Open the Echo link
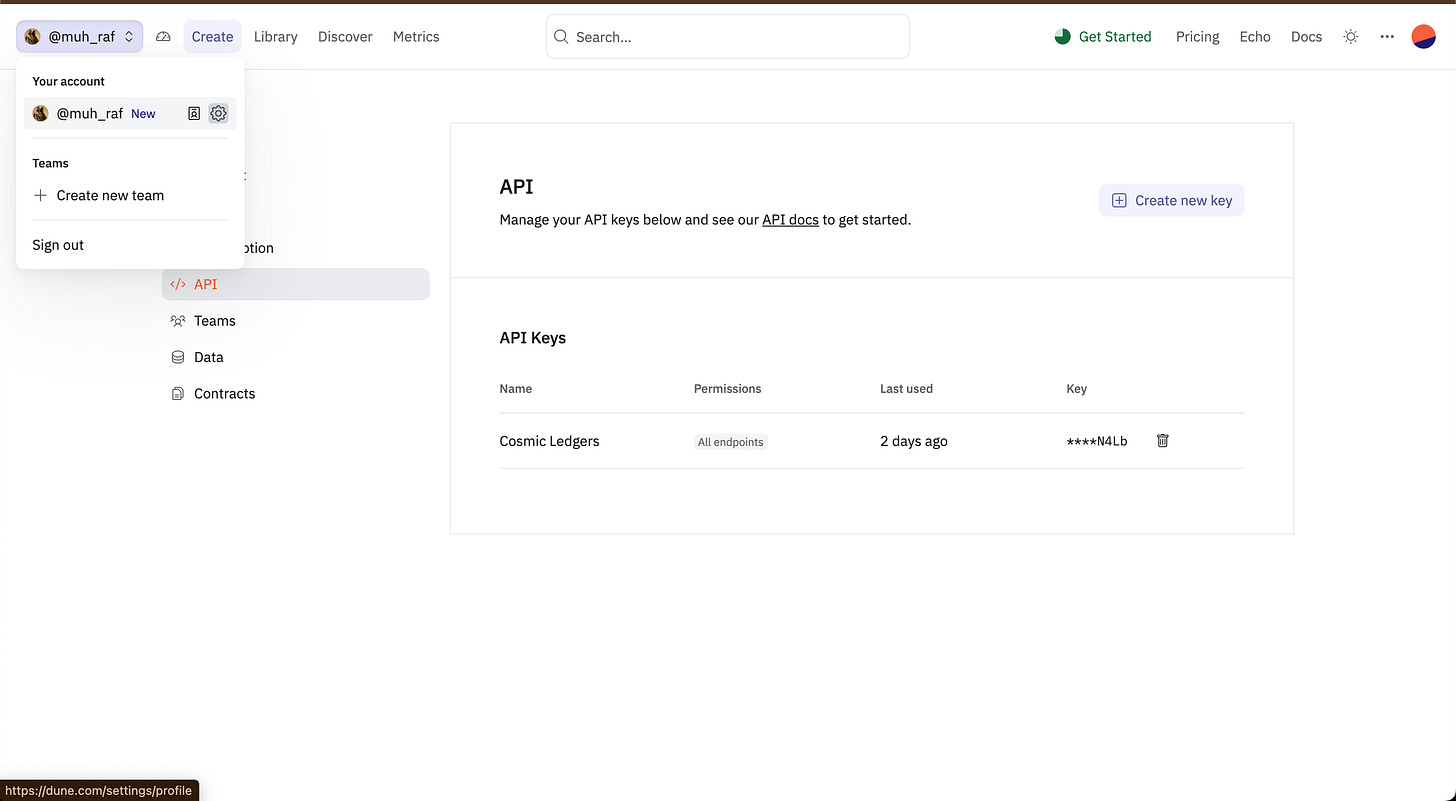The image size is (1456, 801). pyautogui.click(x=1255, y=37)
